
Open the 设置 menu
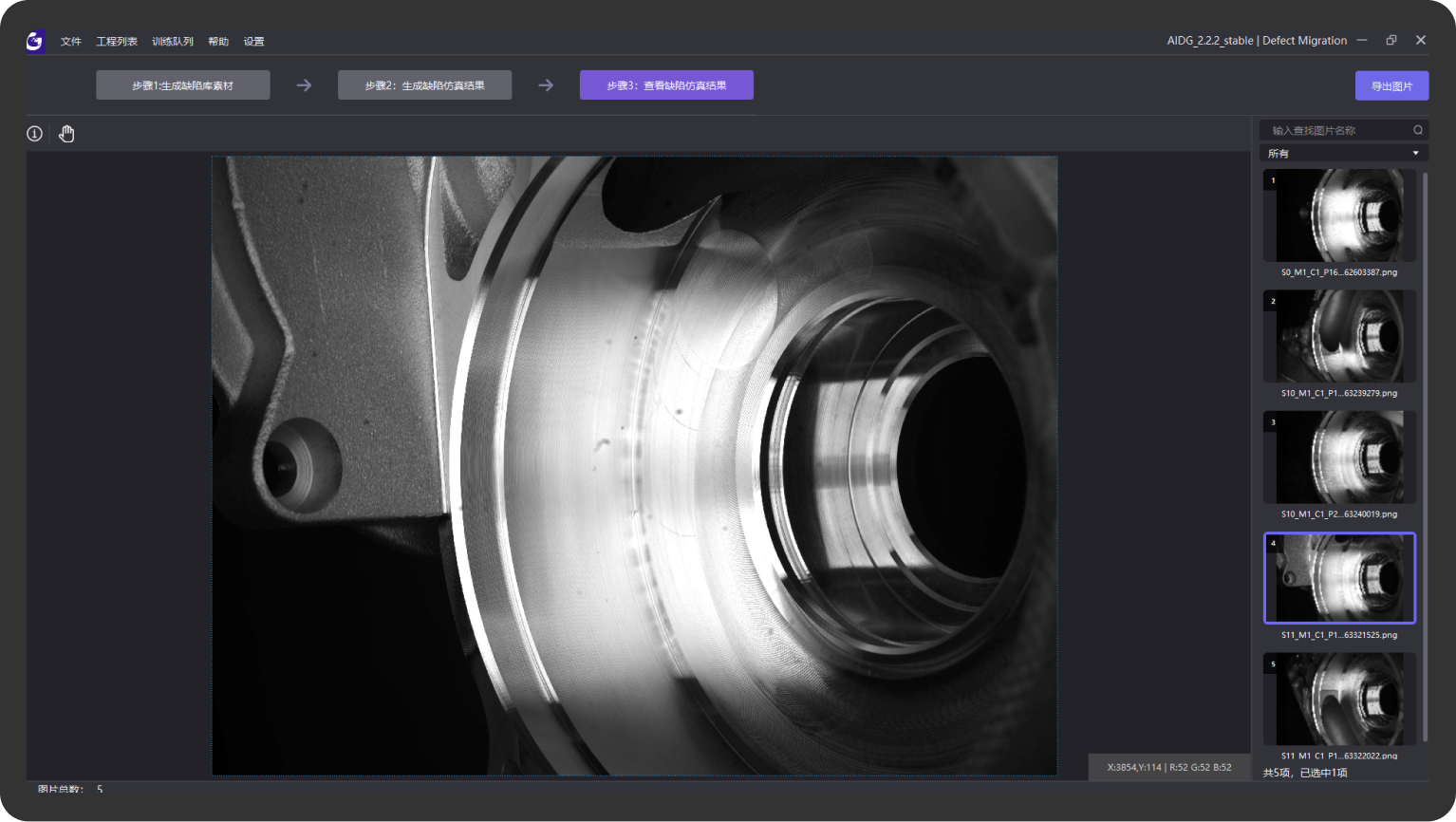253,42
